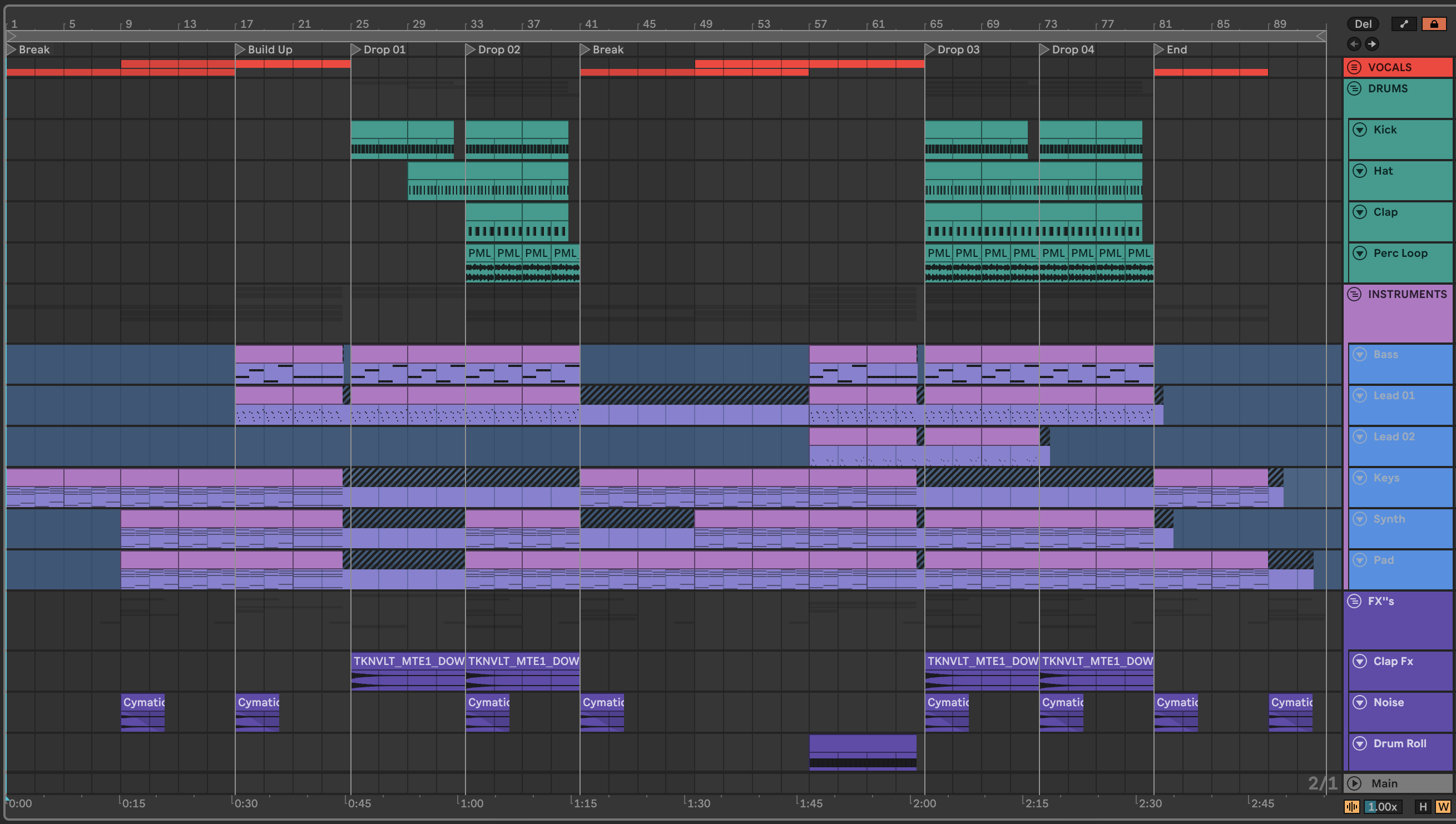
Task: Select the DRUMS track title
Action: coord(1388,88)
